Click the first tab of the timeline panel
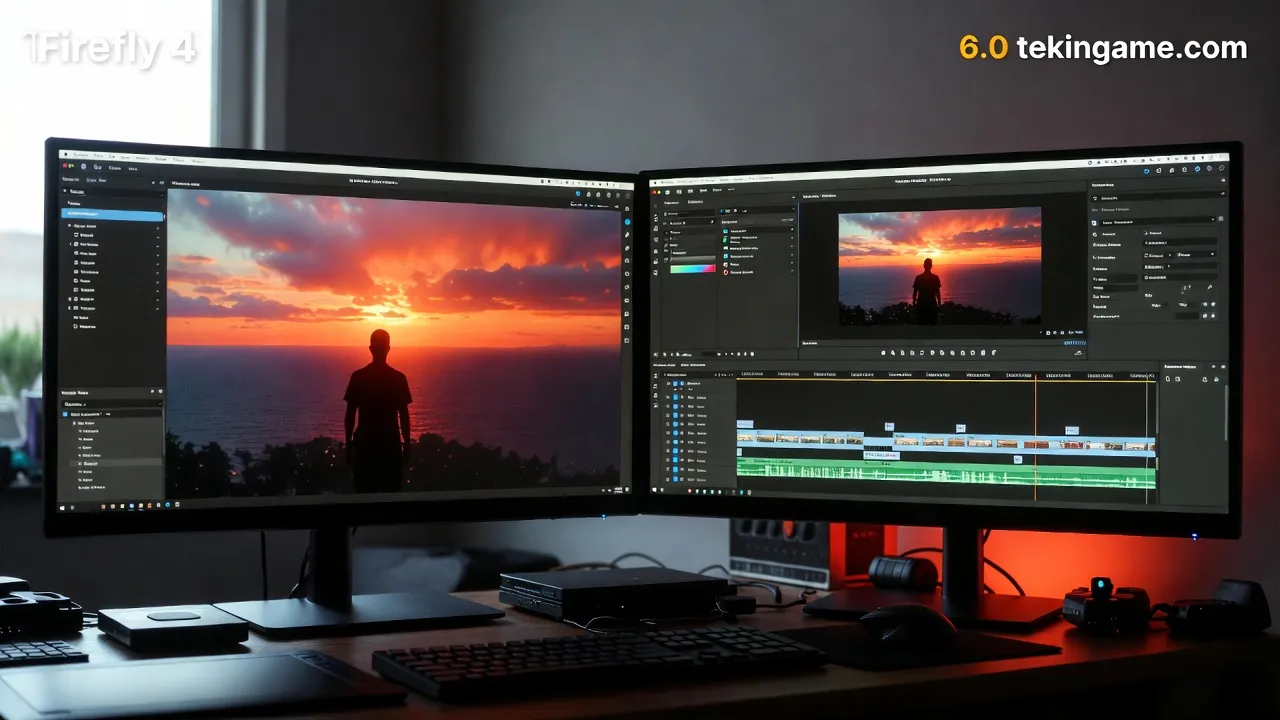1280x720 pixels. click(664, 365)
